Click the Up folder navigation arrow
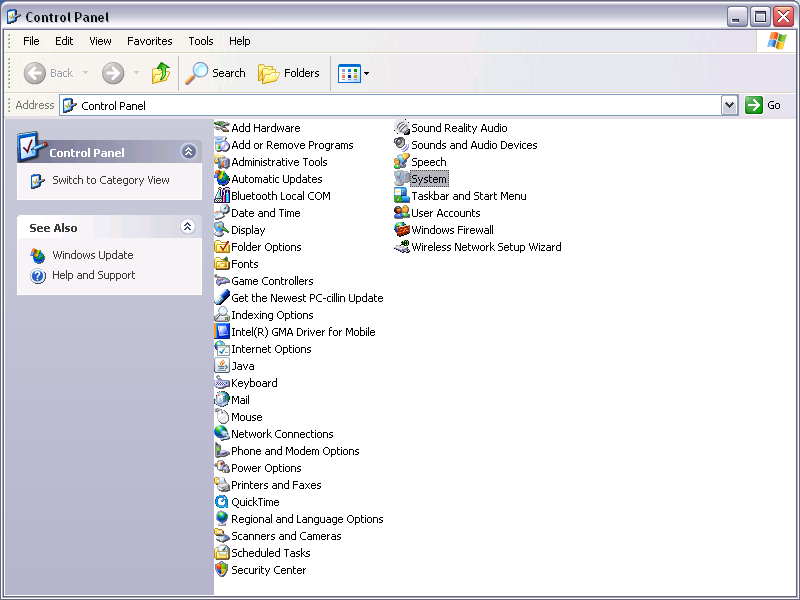This screenshot has width=800, height=600. point(159,73)
